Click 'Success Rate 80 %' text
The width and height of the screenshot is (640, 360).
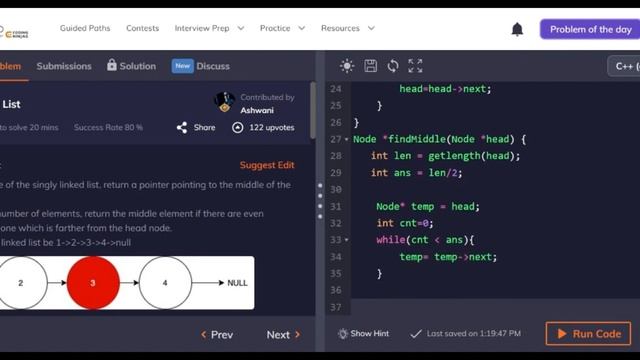pos(108,127)
